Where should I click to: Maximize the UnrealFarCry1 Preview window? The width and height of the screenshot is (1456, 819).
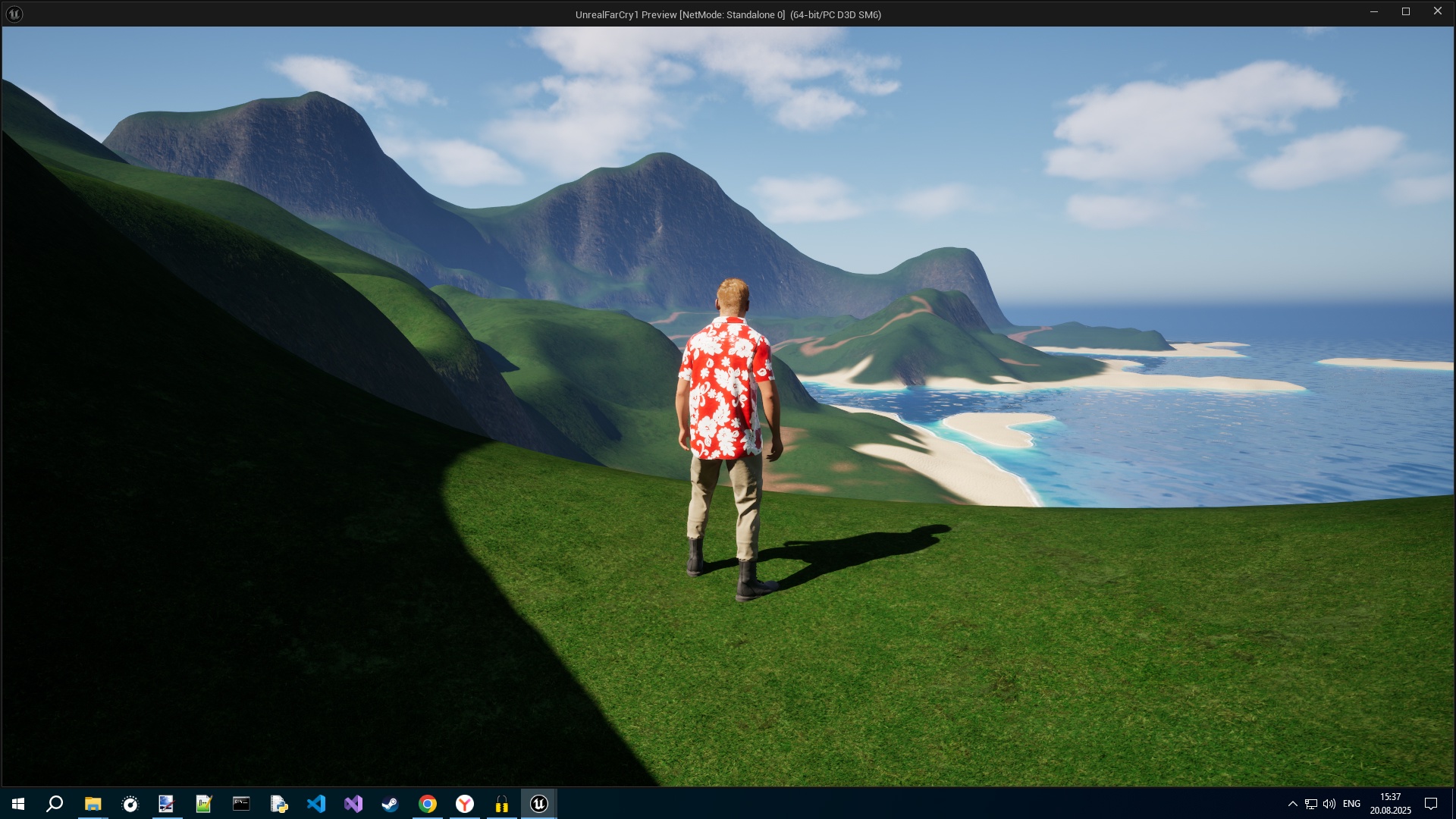[1405, 11]
